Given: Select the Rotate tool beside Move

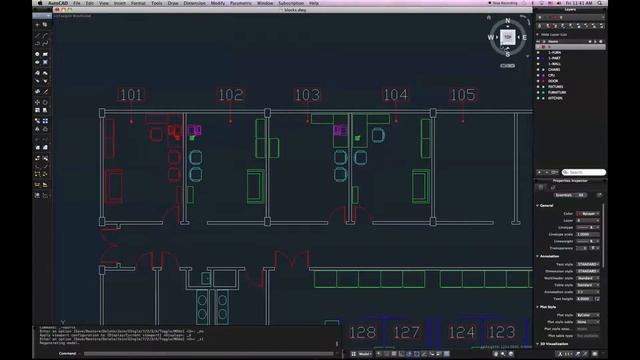Looking at the screenshot, I should pyautogui.click(x=45, y=102).
